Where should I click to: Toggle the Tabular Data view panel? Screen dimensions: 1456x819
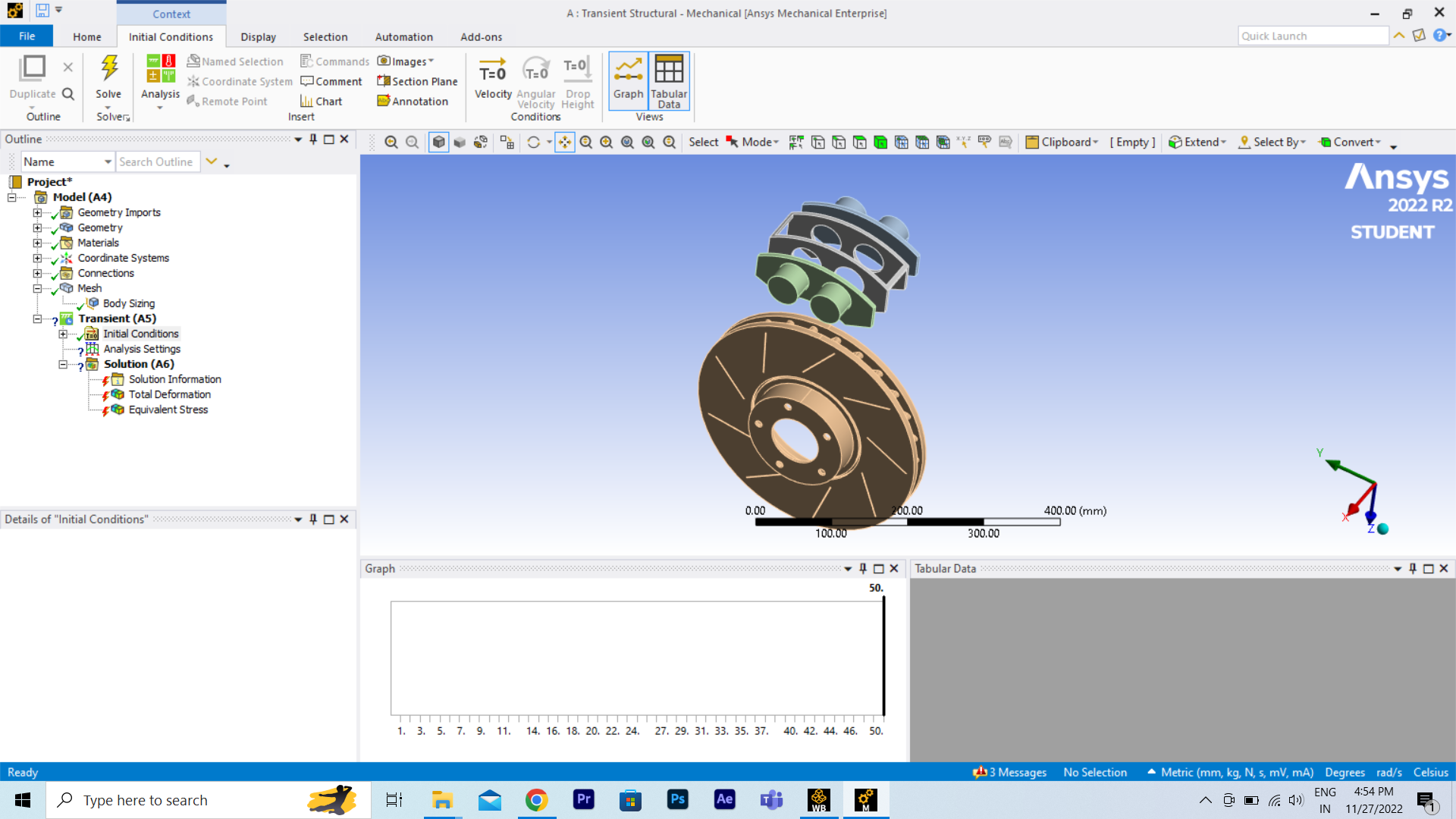pos(669,78)
